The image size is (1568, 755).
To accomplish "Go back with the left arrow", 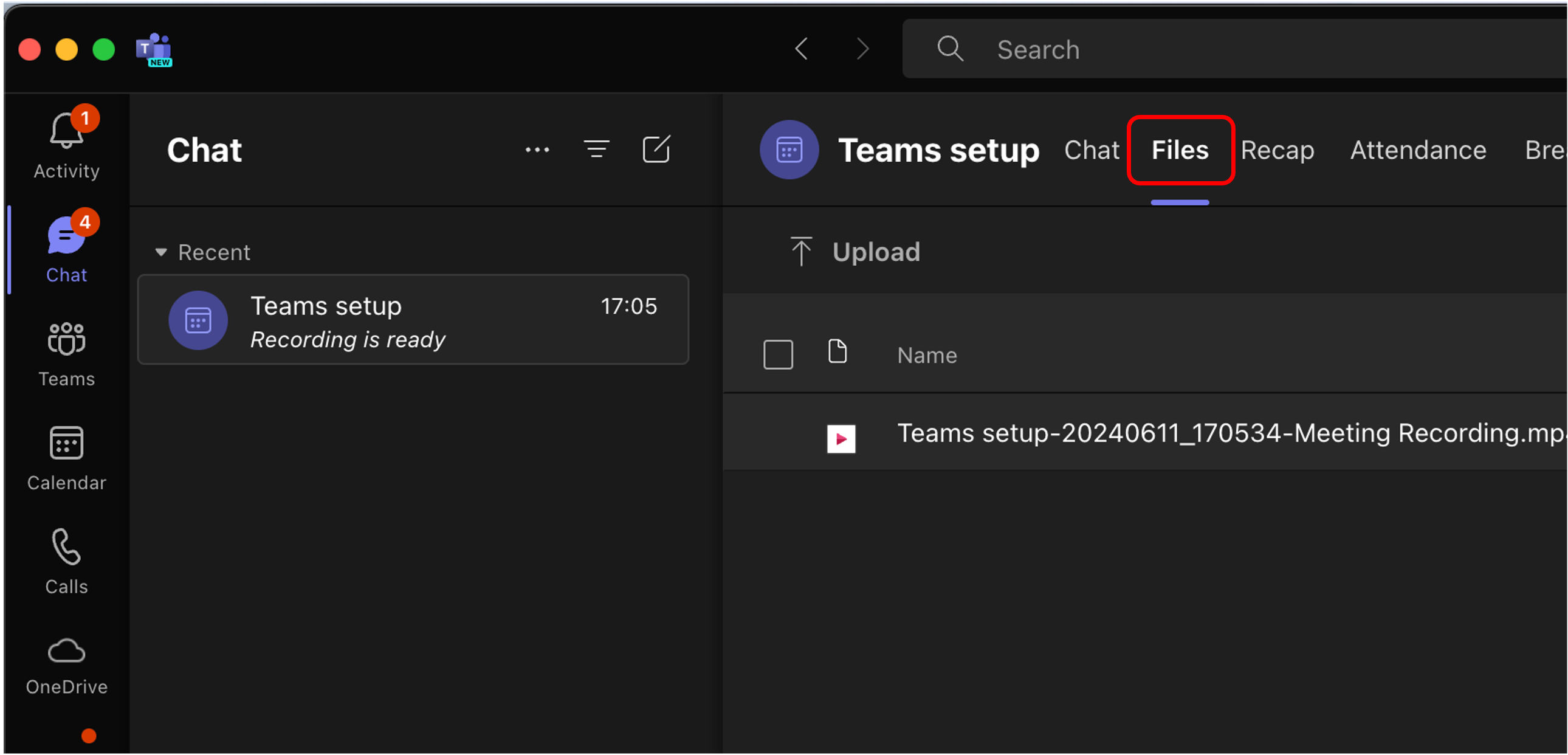I will tap(801, 49).
